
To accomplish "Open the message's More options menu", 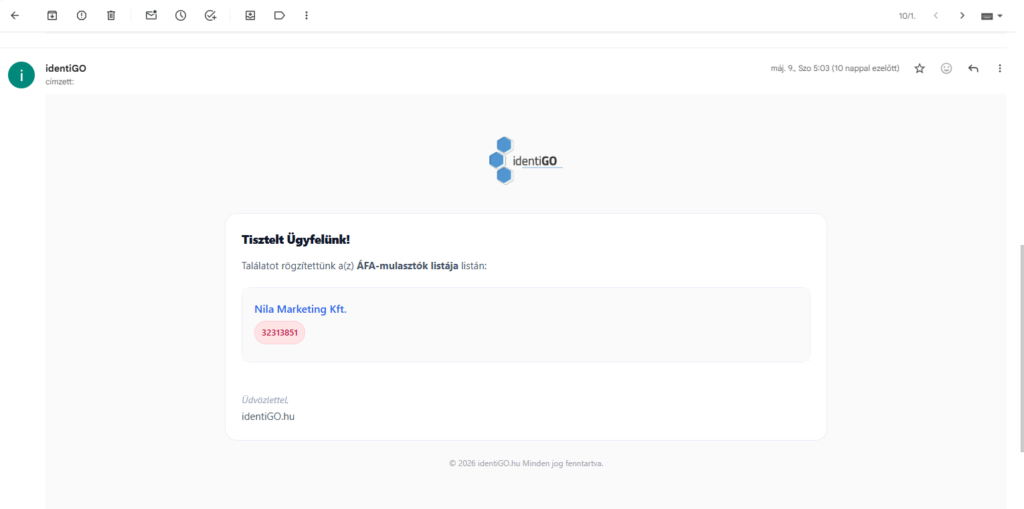I will tap(1000, 69).
